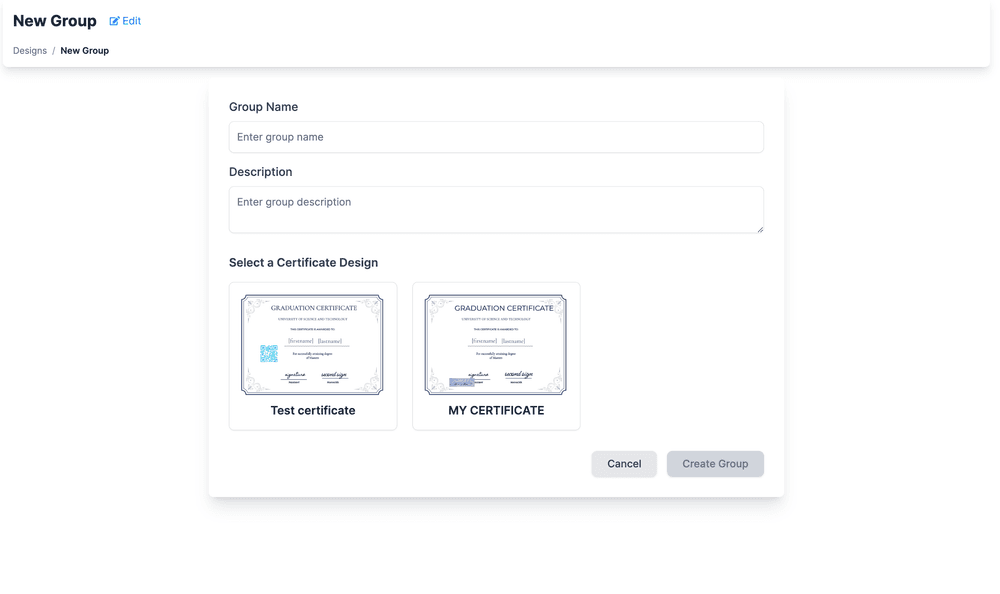Screen dimensions: 1000x594
Task: Click the Select a Certificate Design heading
Action: point(304,262)
